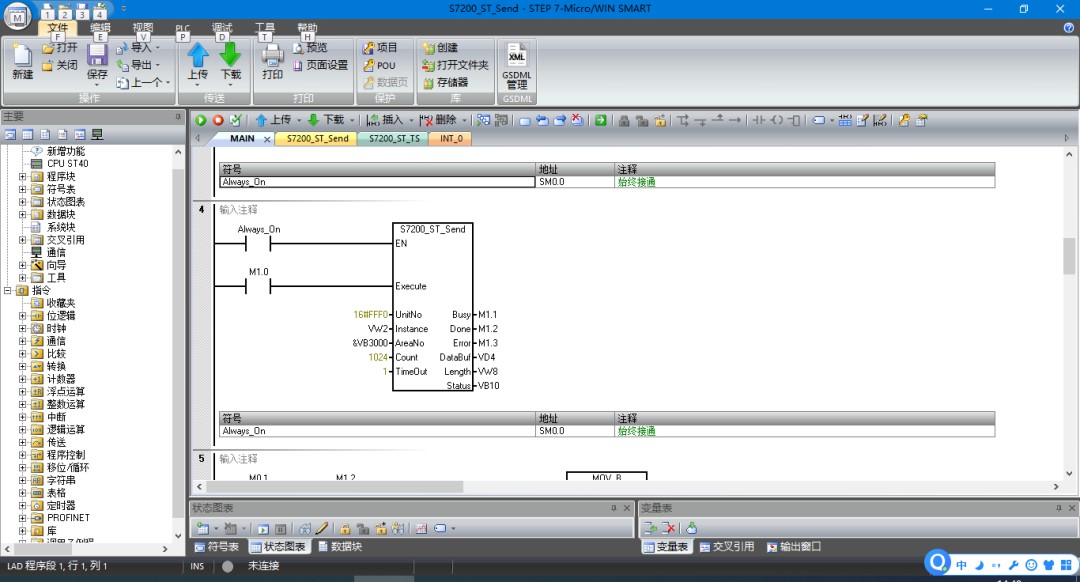Image resolution: width=1080 pixels, height=582 pixels.
Task: Open the 插入 dropdown arrow in editor toolbar
Action: tap(411, 120)
